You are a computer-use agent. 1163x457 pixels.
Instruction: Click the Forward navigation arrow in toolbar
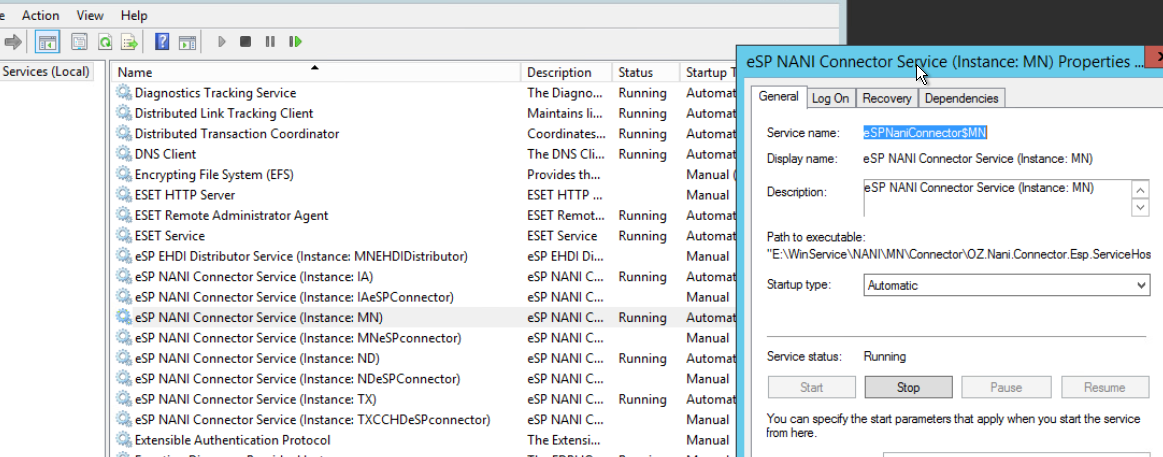coord(14,42)
